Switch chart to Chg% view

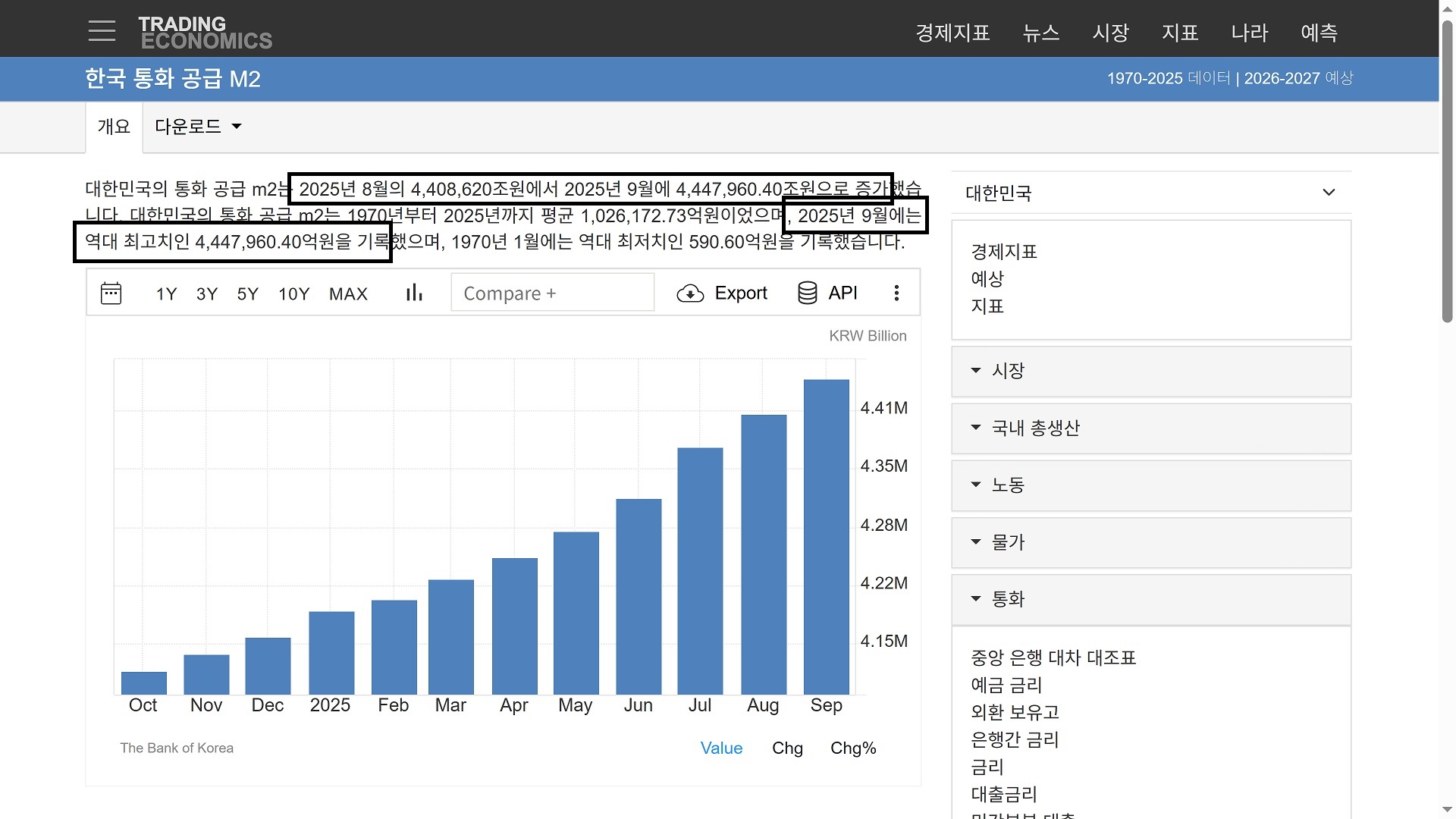pyautogui.click(x=853, y=748)
